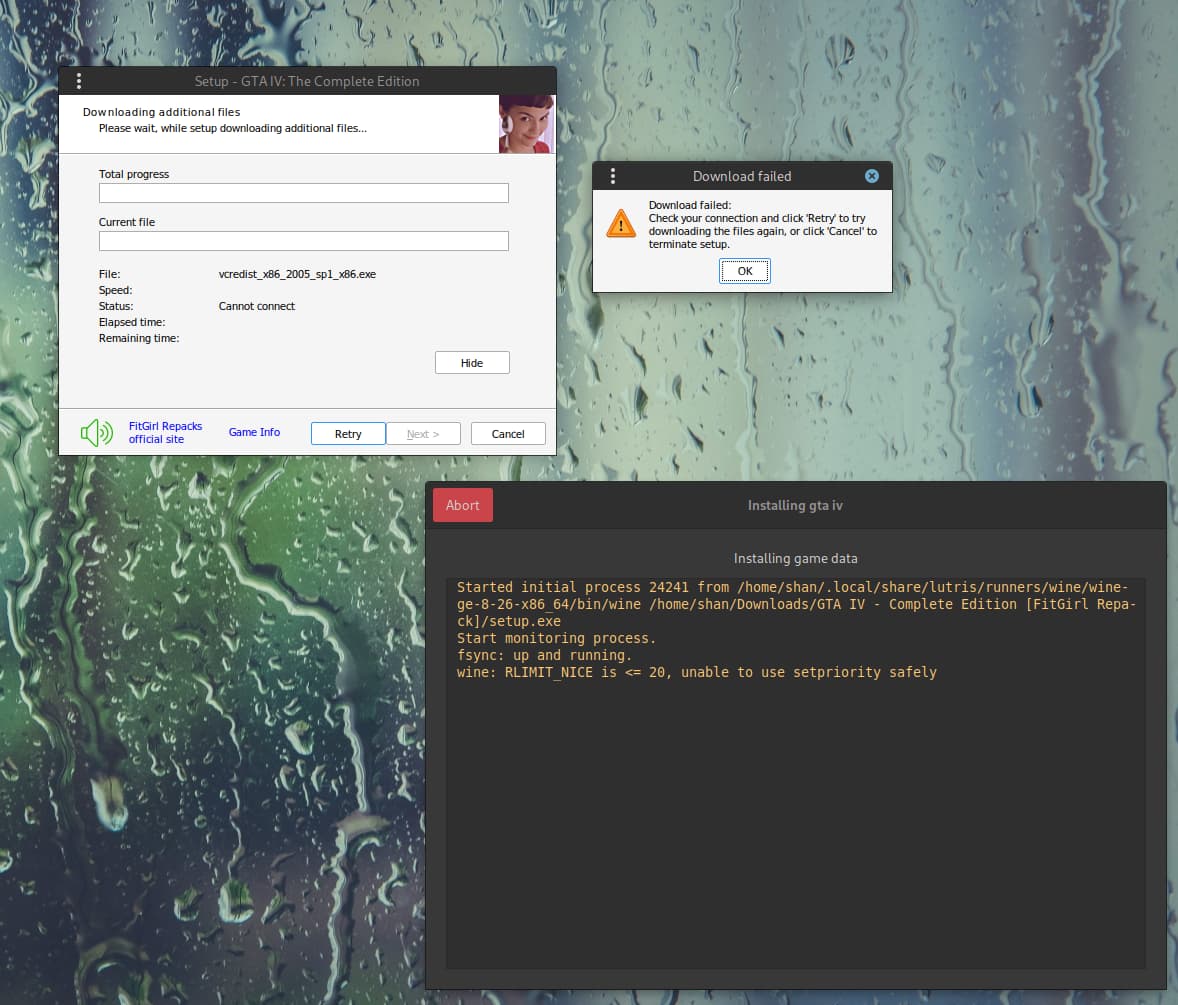Image resolution: width=1178 pixels, height=1005 pixels.
Task: Open the FitGirl Repacks official site link
Action: click(x=165, y=433)
